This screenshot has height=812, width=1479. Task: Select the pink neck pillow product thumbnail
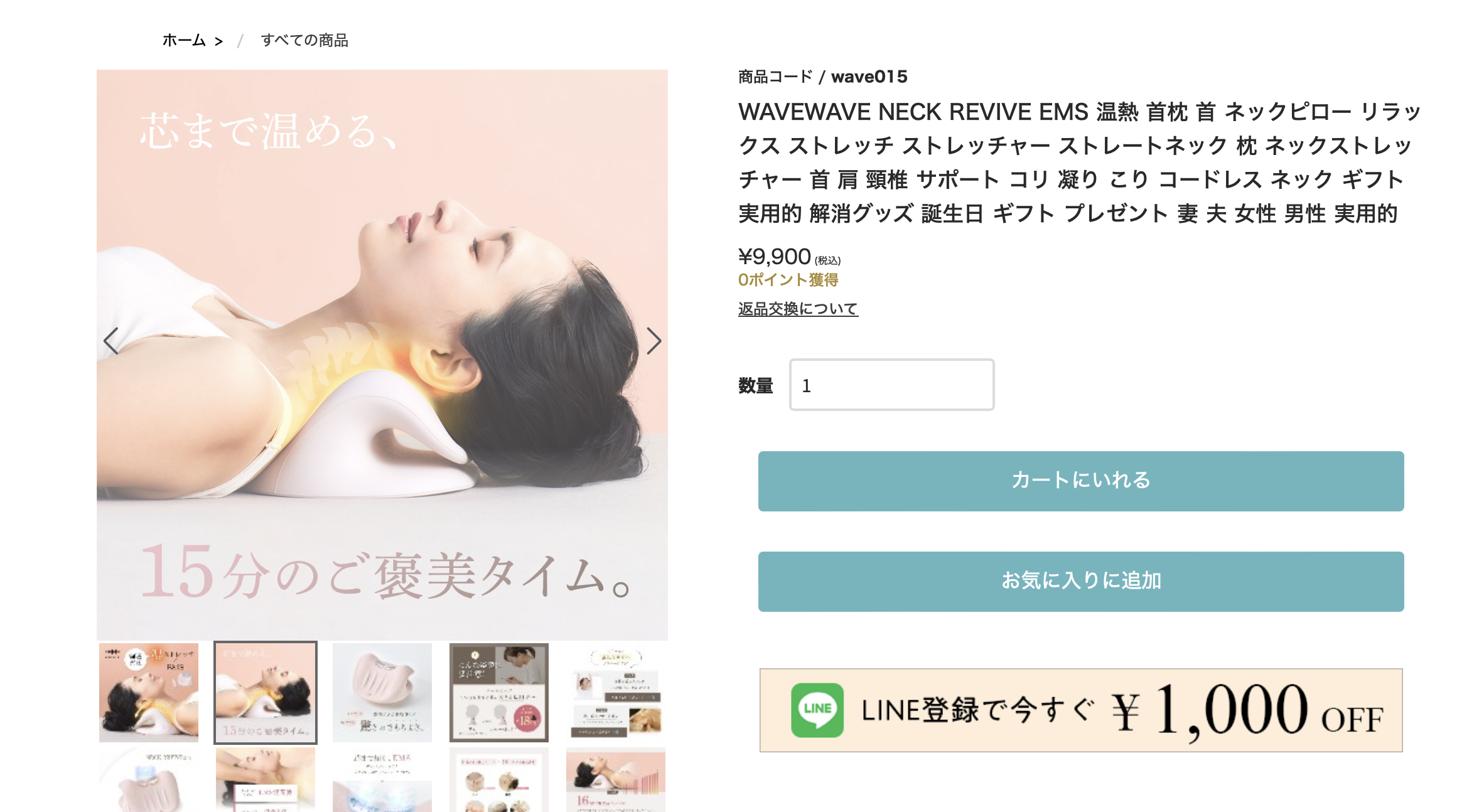pos(382,692)
